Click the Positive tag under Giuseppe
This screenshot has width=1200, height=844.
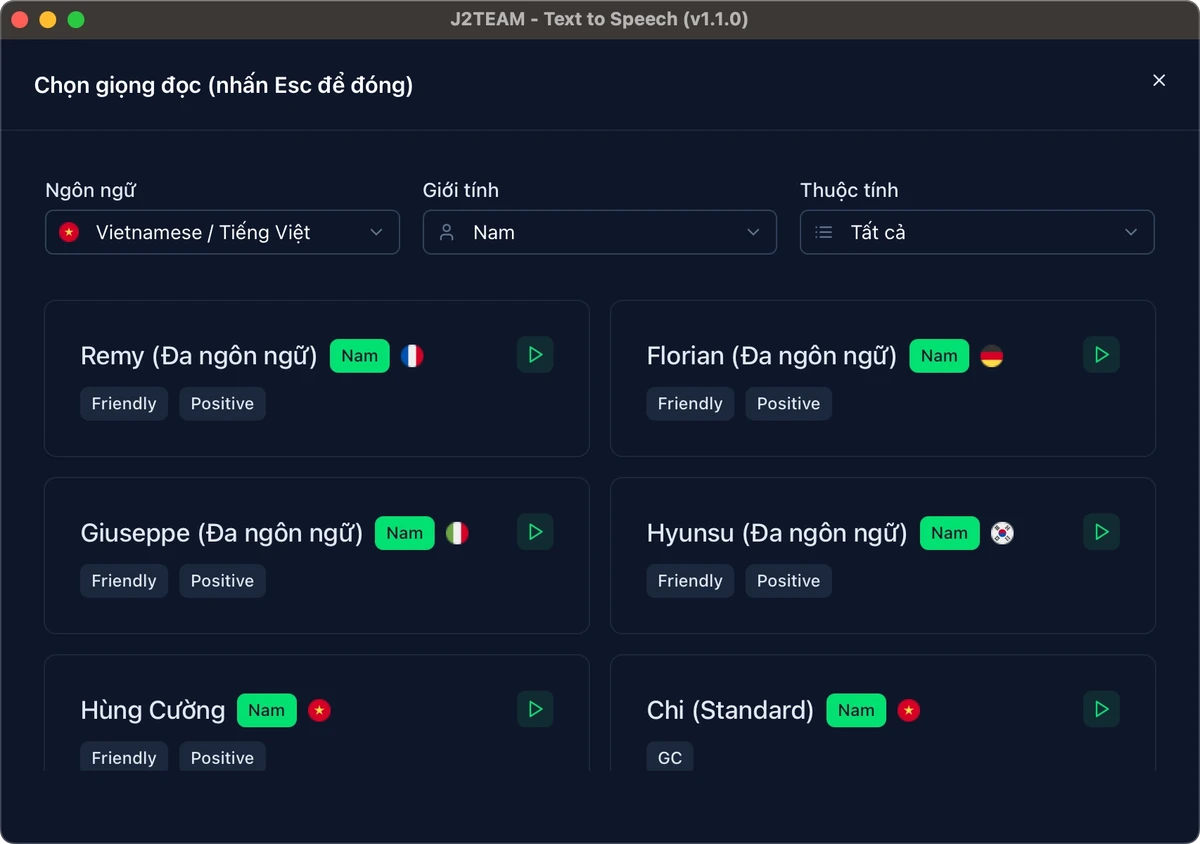click(x=222, y=581)
